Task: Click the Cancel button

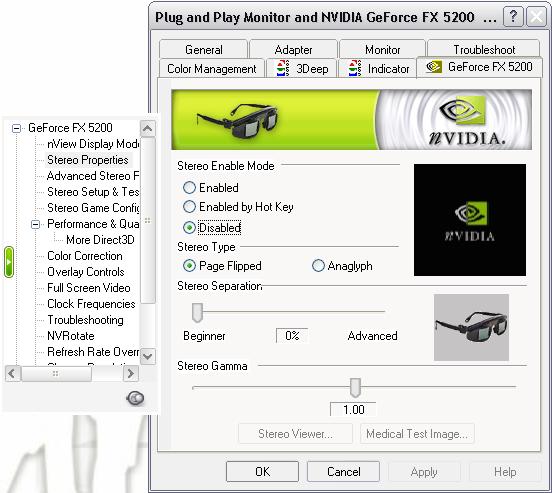Action: 343,472
